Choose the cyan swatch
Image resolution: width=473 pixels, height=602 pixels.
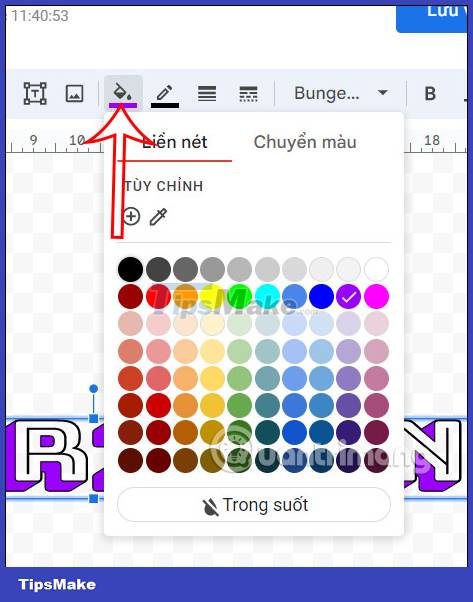coord(267,296)
